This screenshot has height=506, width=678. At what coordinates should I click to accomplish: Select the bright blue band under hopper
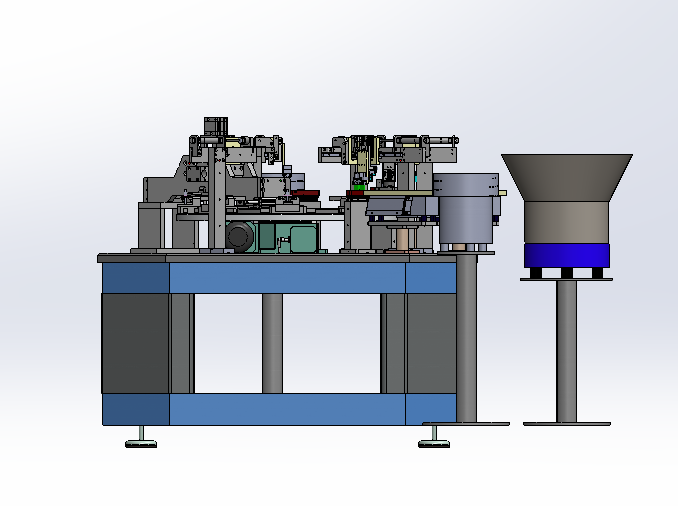click(x=567, y=255)
